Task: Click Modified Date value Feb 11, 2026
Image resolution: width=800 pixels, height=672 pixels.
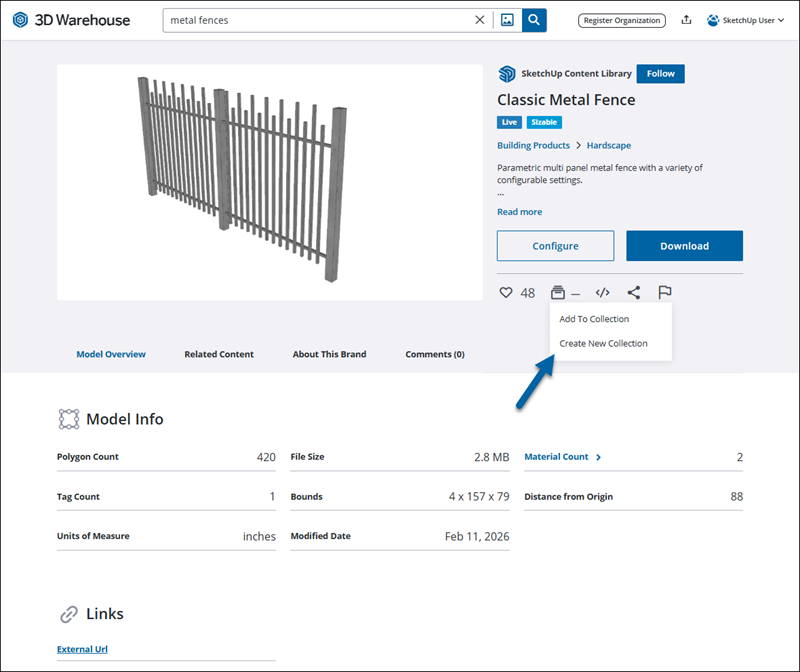Action: (x=477, y=536)
